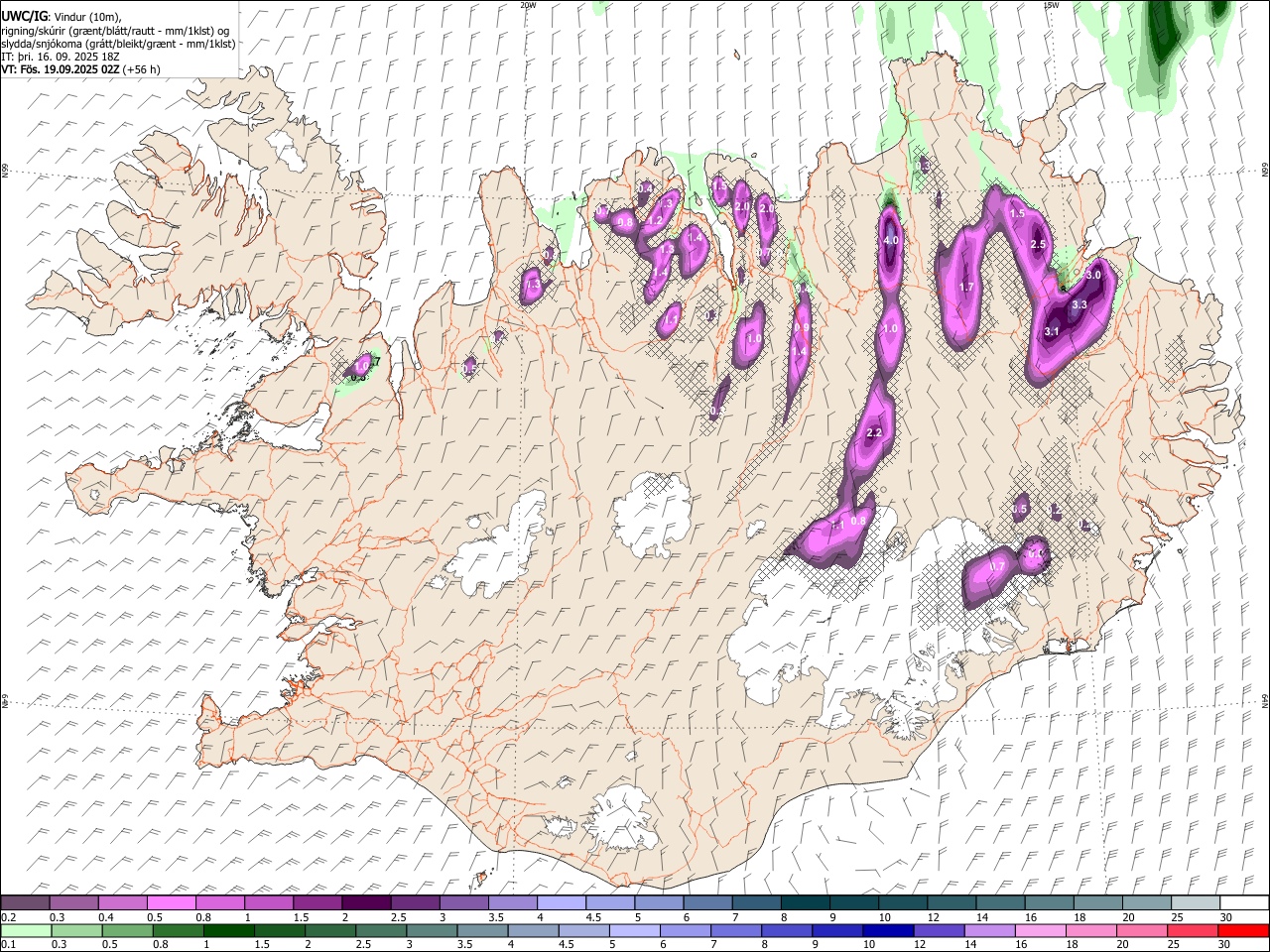Pick the red swatch above 30 in lower legend
This screenshot has width=1270, height=952.
[x=1242, y=931]
